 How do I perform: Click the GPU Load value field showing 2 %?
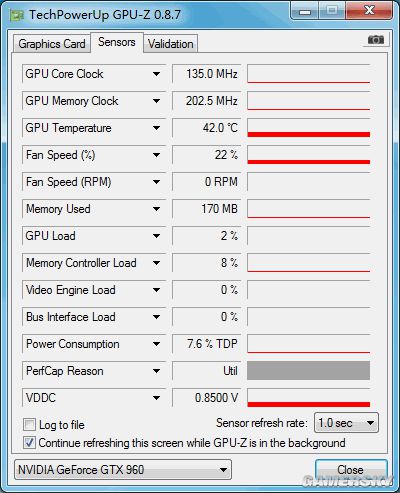coord(206,236)
